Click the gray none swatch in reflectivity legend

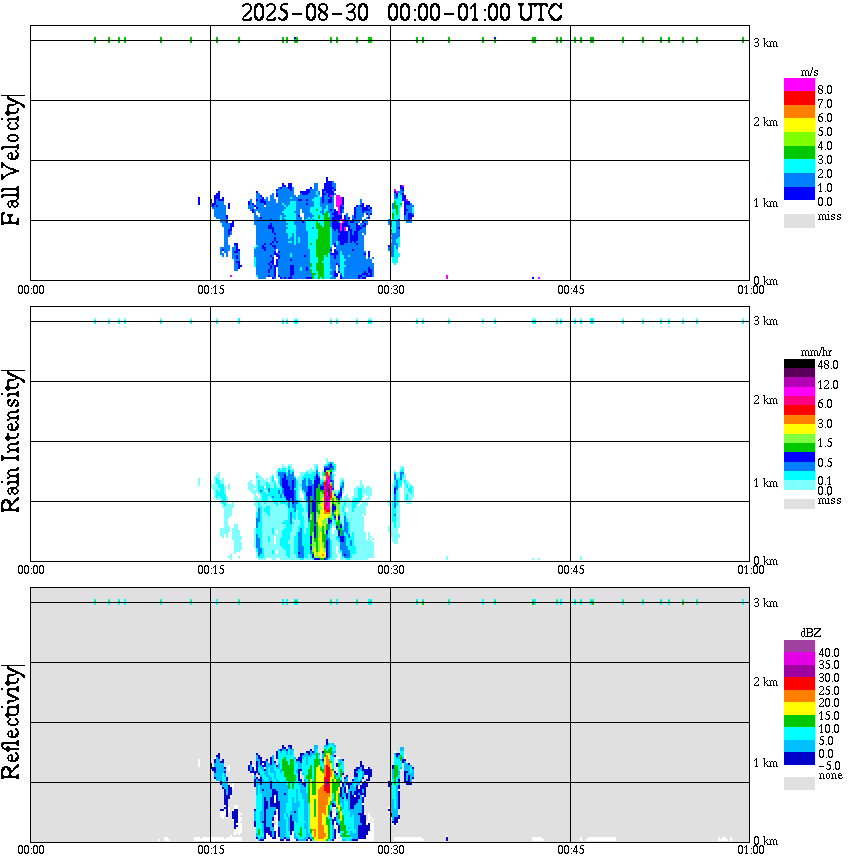point(799,783)
